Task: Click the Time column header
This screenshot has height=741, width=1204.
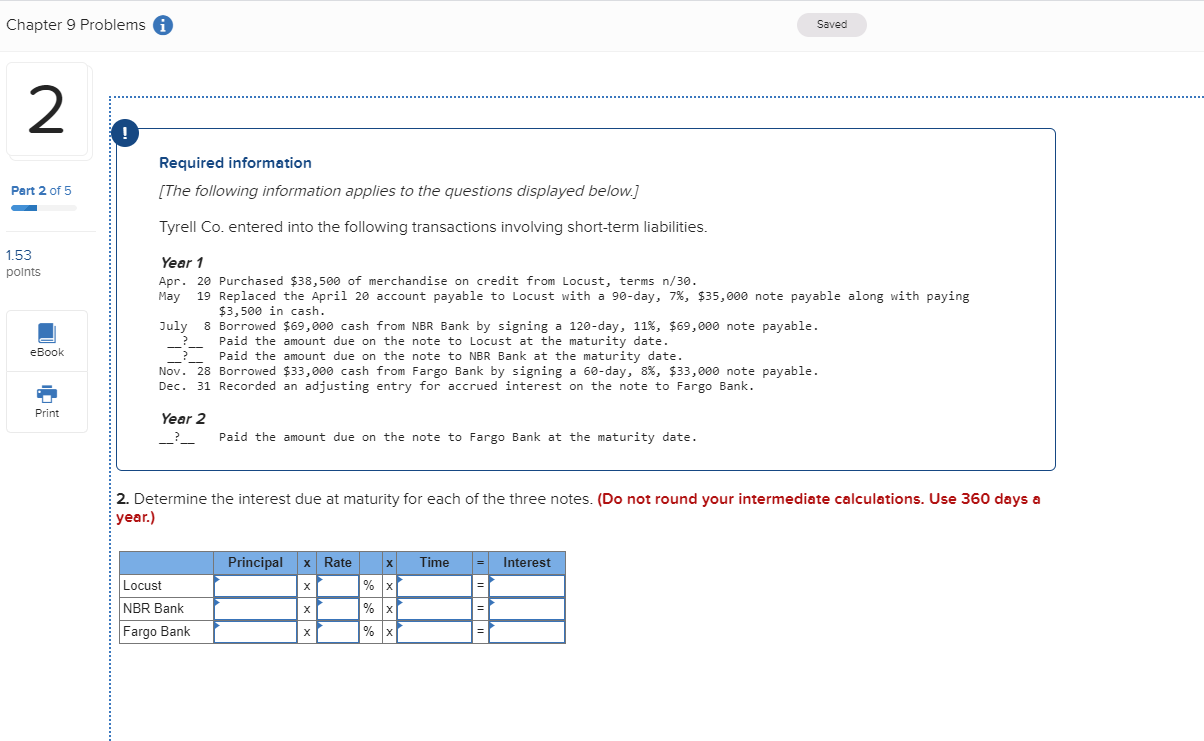Action: coord(434,563)
